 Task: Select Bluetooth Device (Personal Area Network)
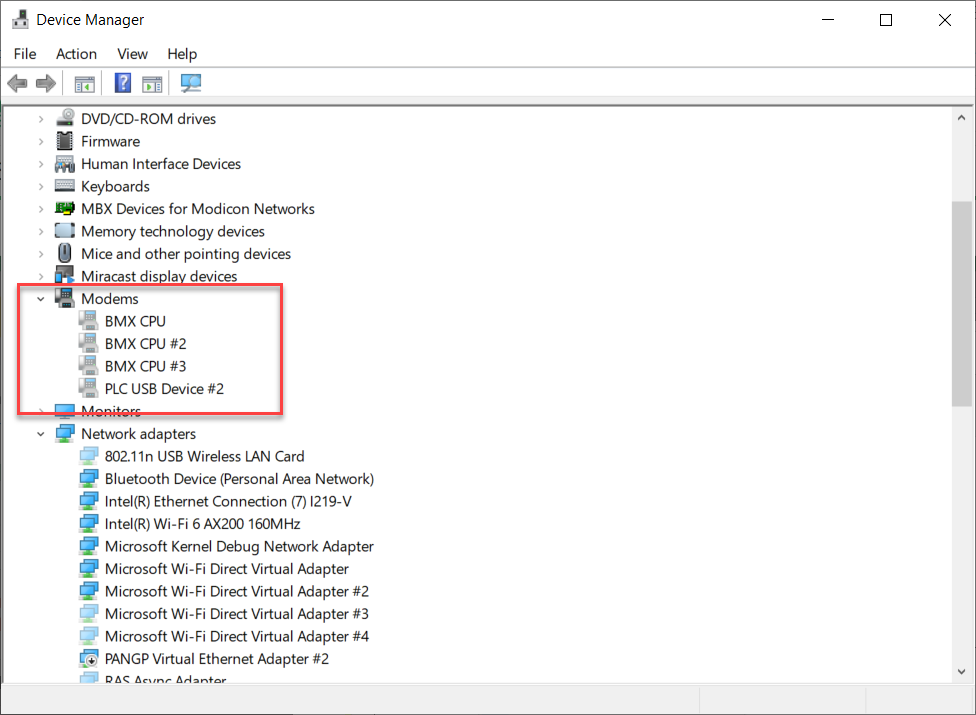coord(239,479)
